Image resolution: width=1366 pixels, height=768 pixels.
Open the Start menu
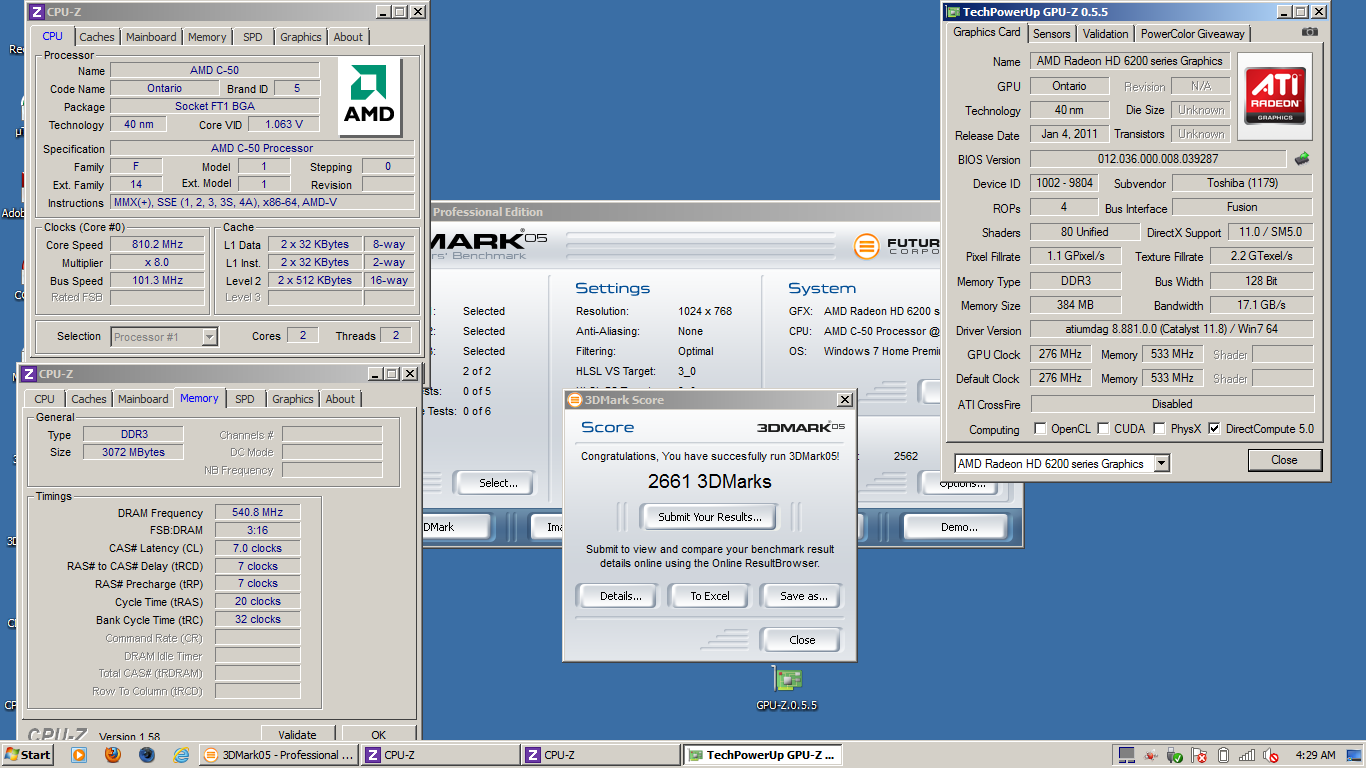(x=28, y=755)
